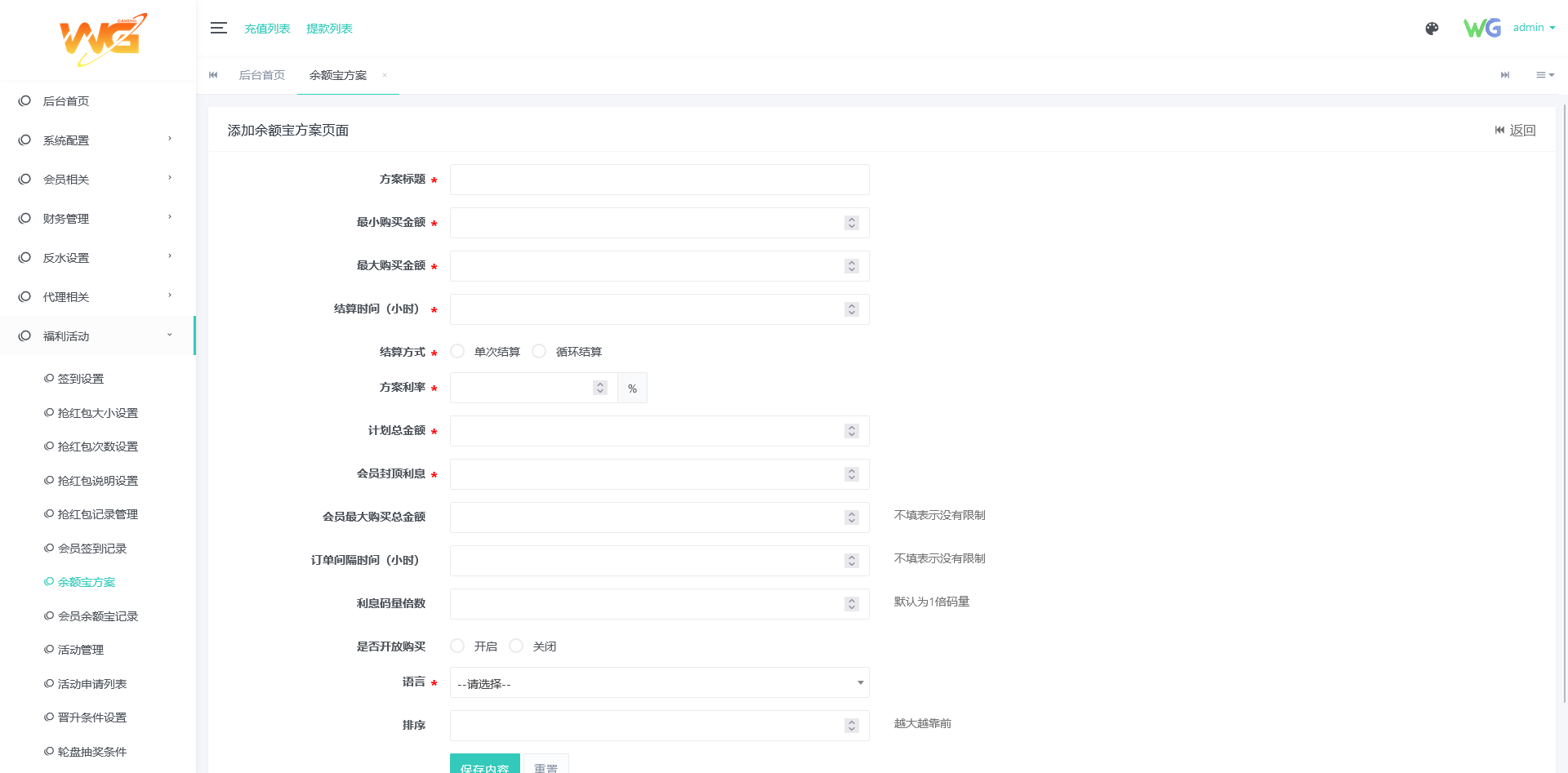Click the 保存内容 button
Screen dimensions: 1568x773
tap(484, 766)
